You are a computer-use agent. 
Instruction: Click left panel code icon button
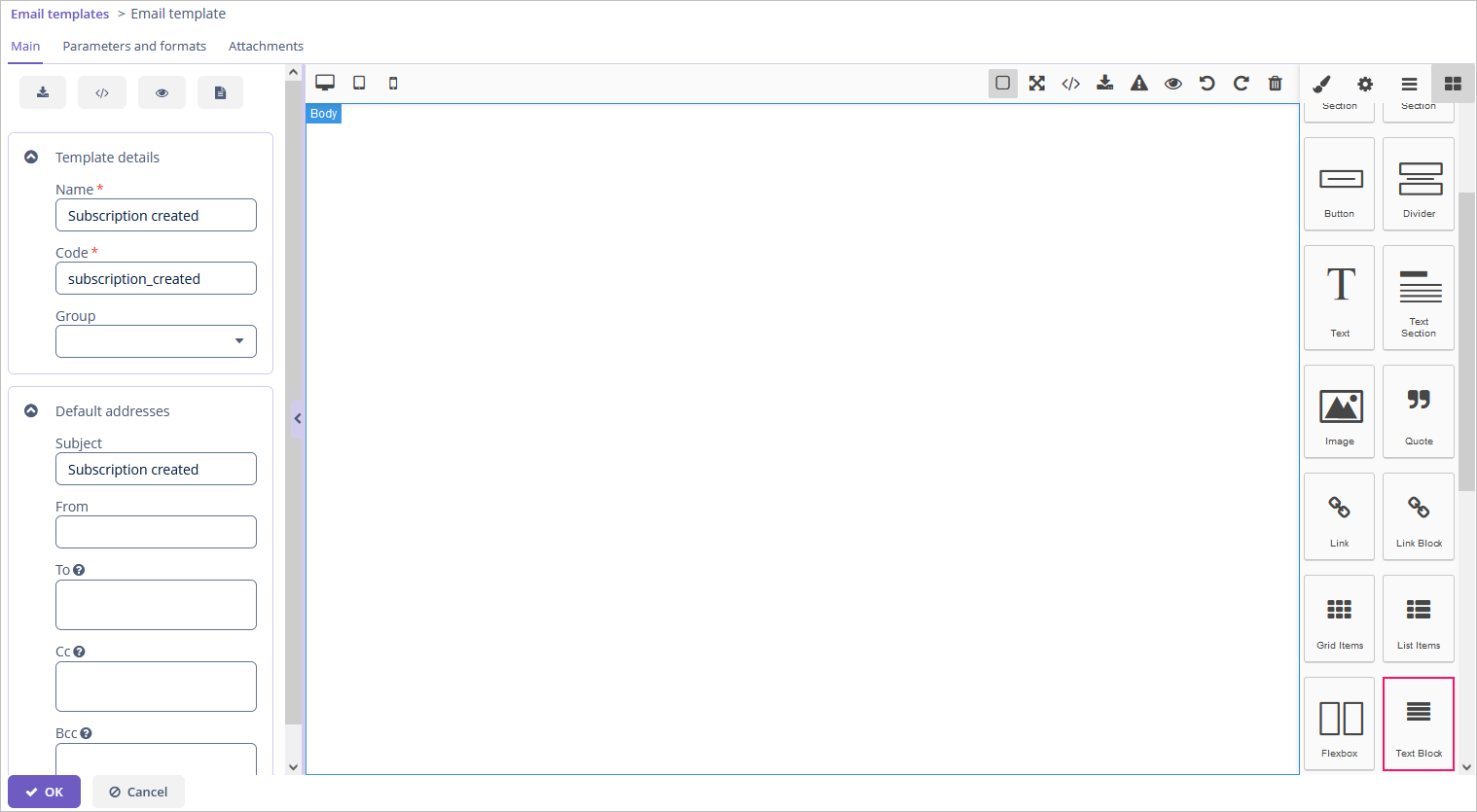102,92
